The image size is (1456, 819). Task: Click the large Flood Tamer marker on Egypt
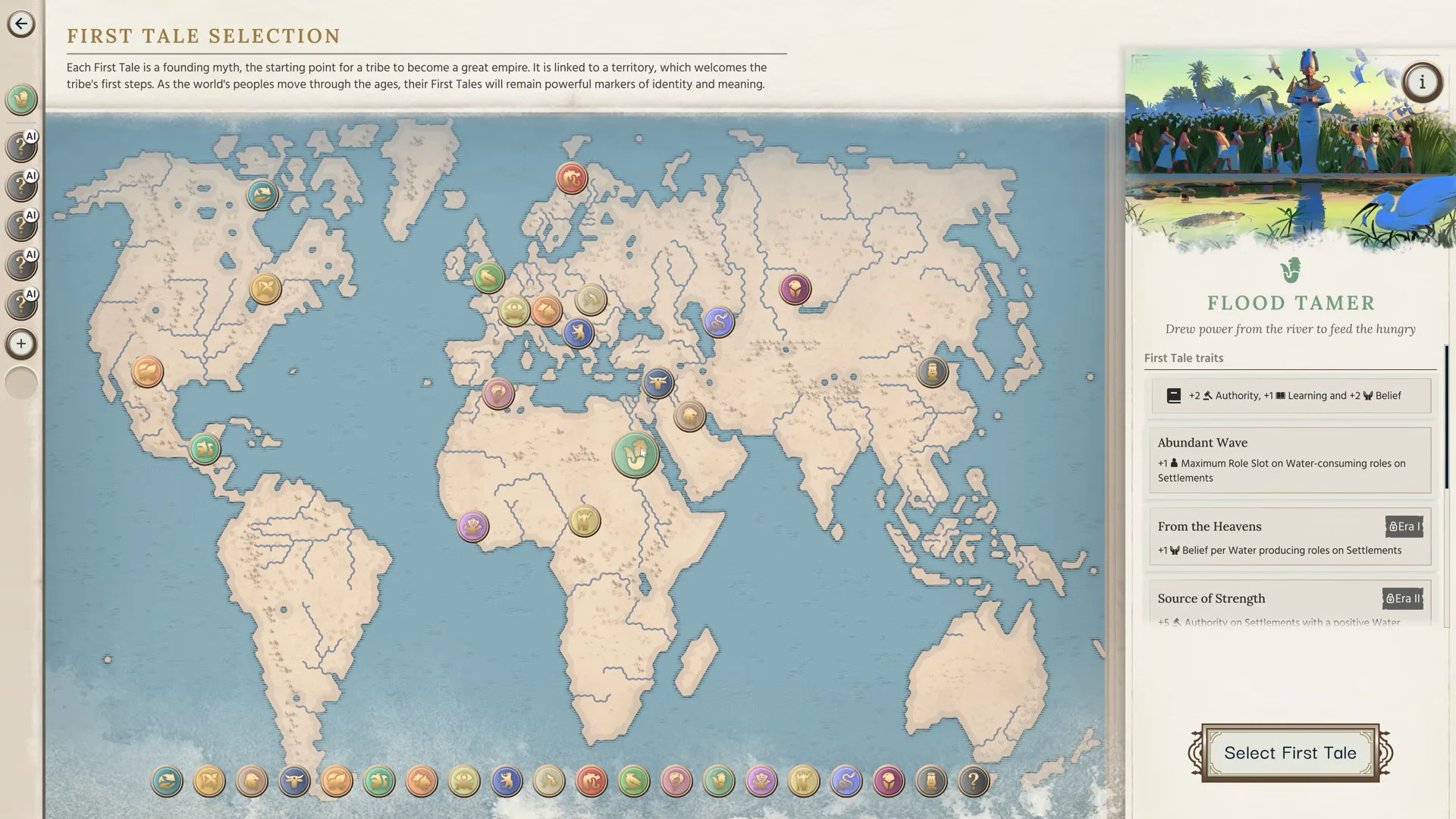pyautogui.click(x=635, y=454)
